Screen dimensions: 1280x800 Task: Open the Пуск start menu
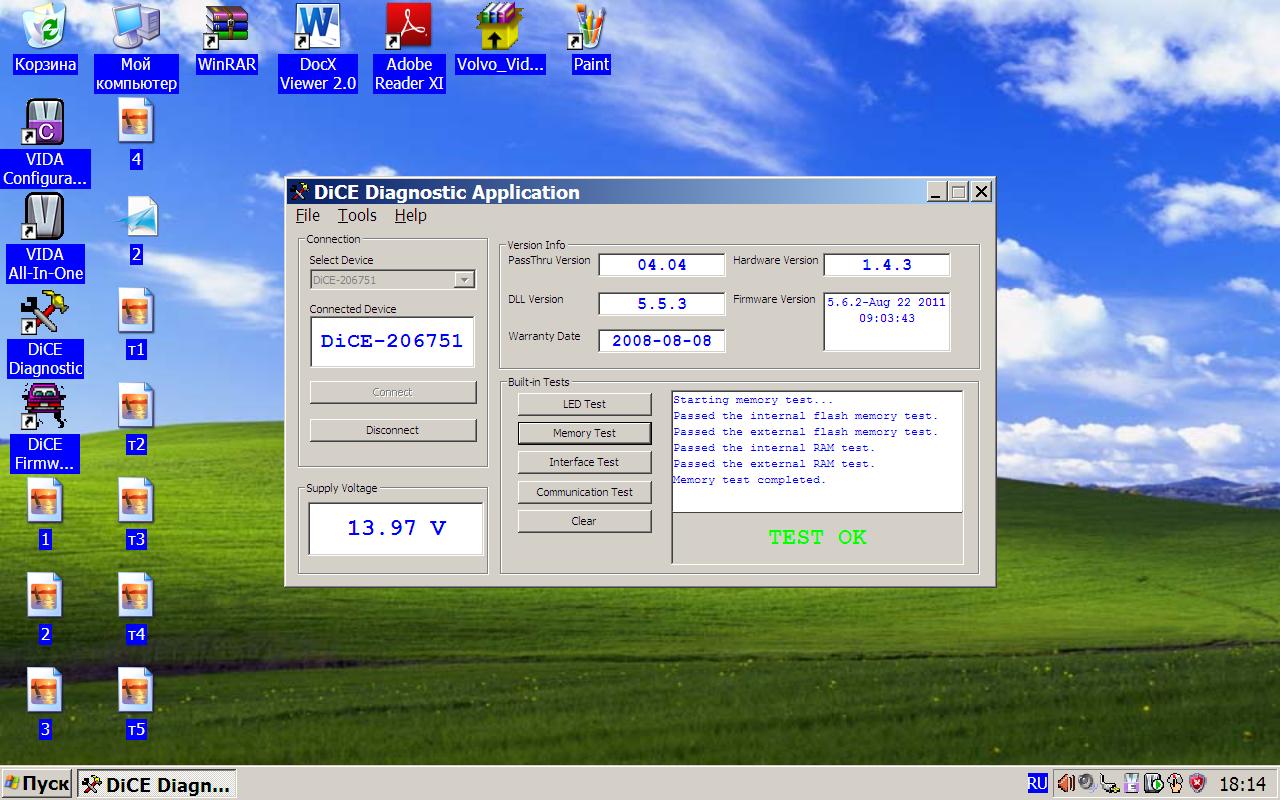pos(38,784)
